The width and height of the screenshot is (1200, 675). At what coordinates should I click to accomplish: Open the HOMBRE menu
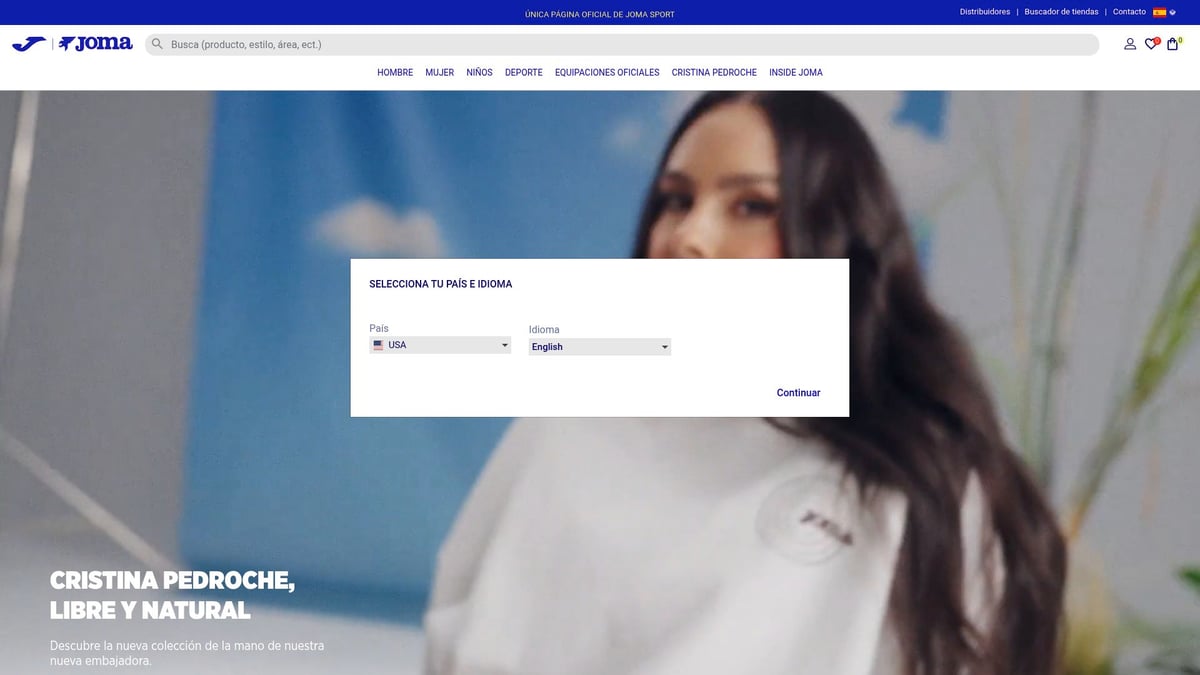395,72
